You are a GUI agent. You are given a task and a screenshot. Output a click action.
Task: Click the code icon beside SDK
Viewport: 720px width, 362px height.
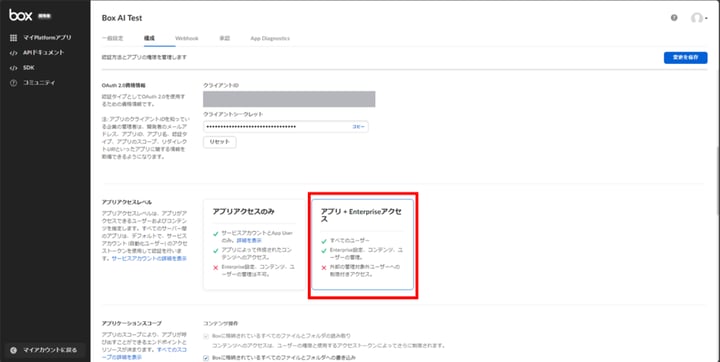(13, 68)
